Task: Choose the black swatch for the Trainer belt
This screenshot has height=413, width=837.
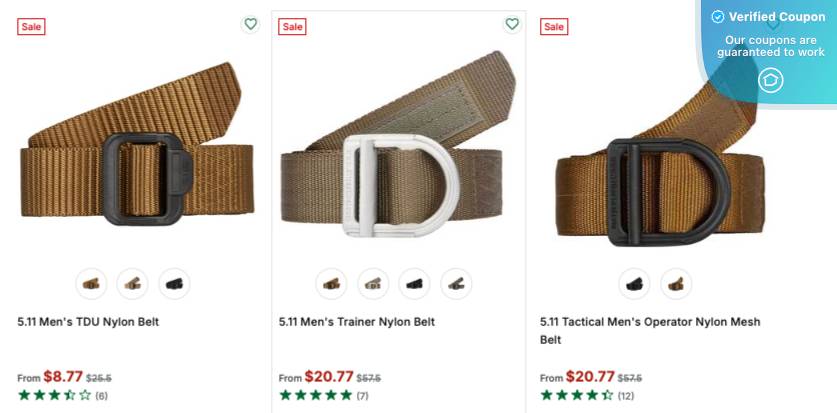Action: tap(415, 284)
